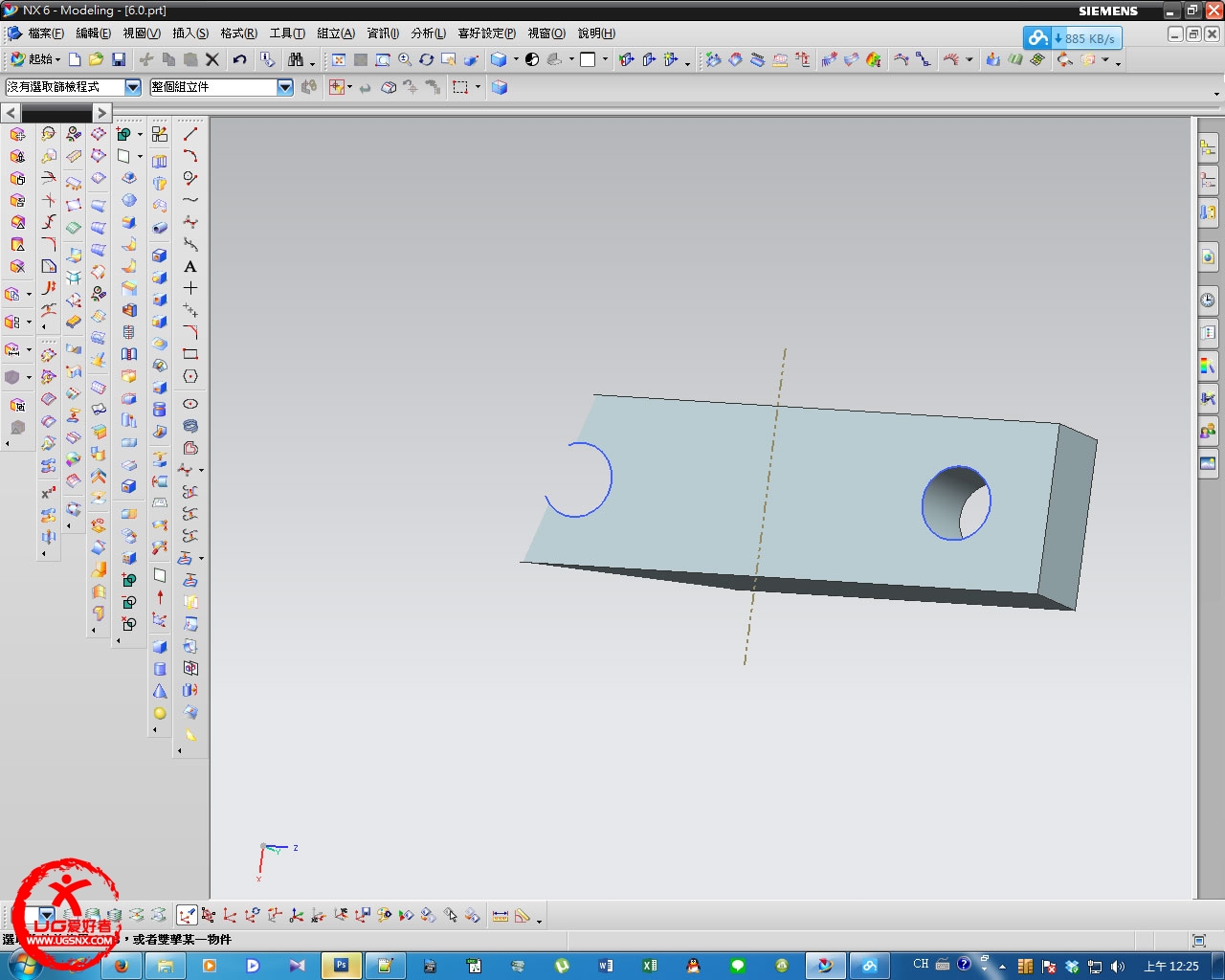Image resolution: width=1225 pixels, height=980 pixels.
Task: Click the Delete X icon
Action: (212, 59)
